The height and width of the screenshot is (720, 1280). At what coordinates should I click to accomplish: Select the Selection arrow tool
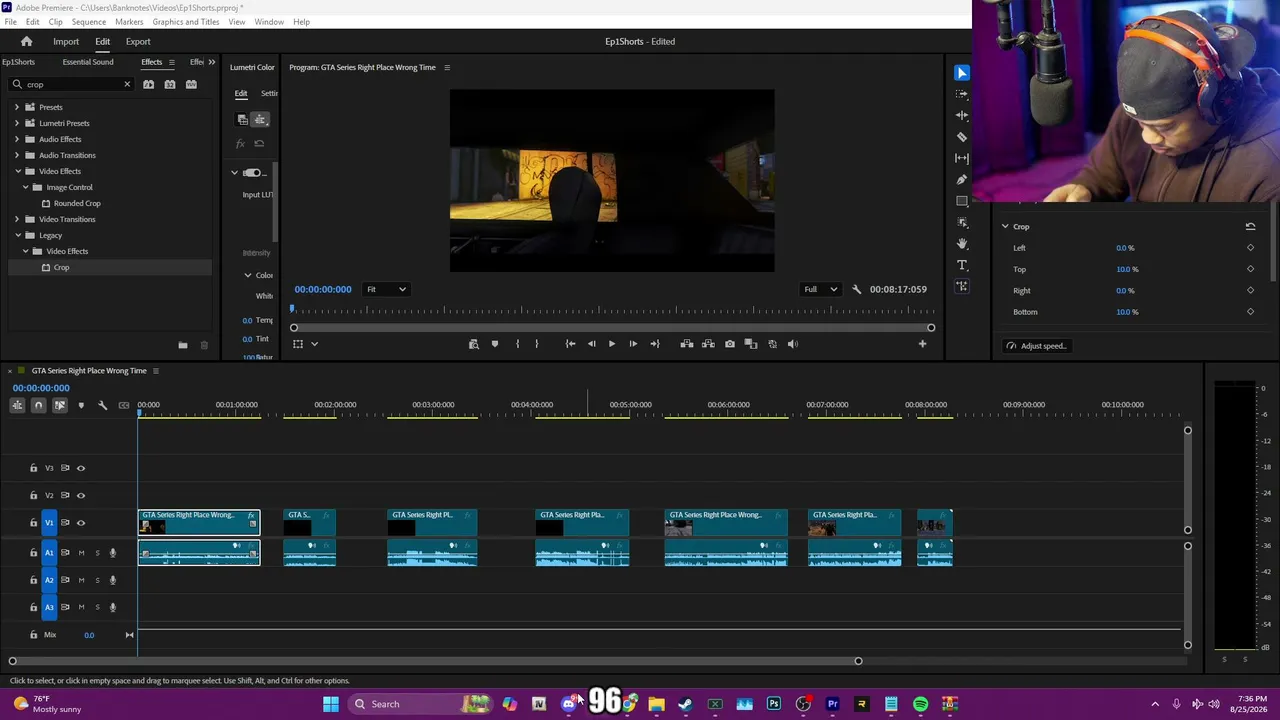(962, 73)
